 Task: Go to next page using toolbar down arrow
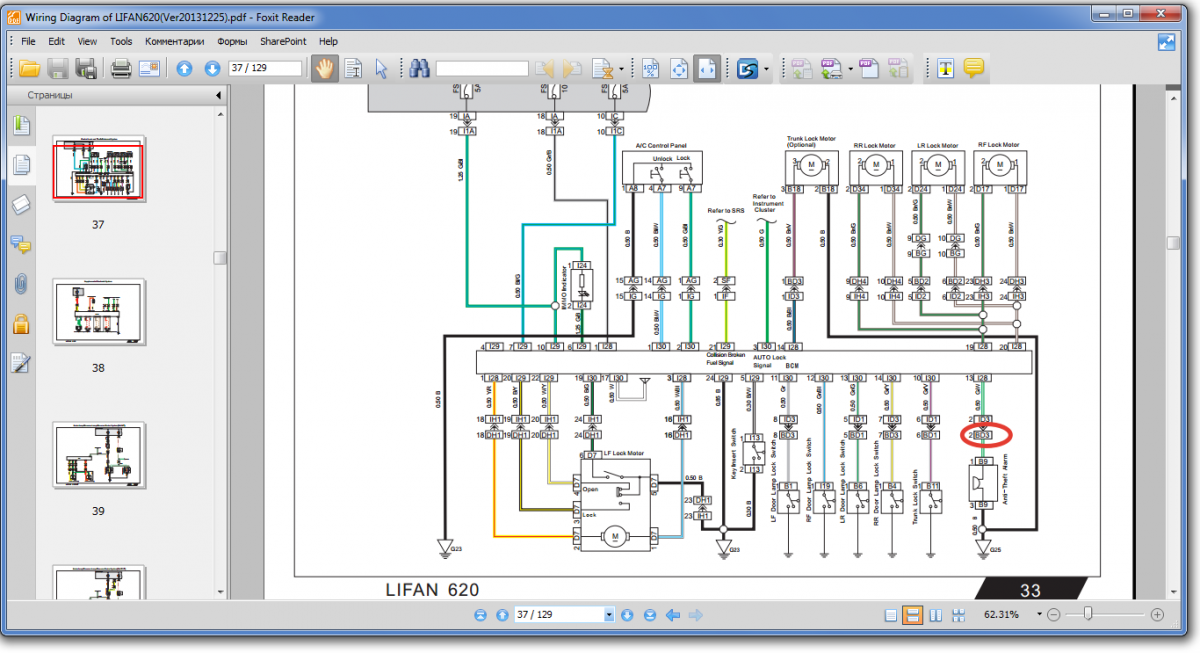click(212, 69)
